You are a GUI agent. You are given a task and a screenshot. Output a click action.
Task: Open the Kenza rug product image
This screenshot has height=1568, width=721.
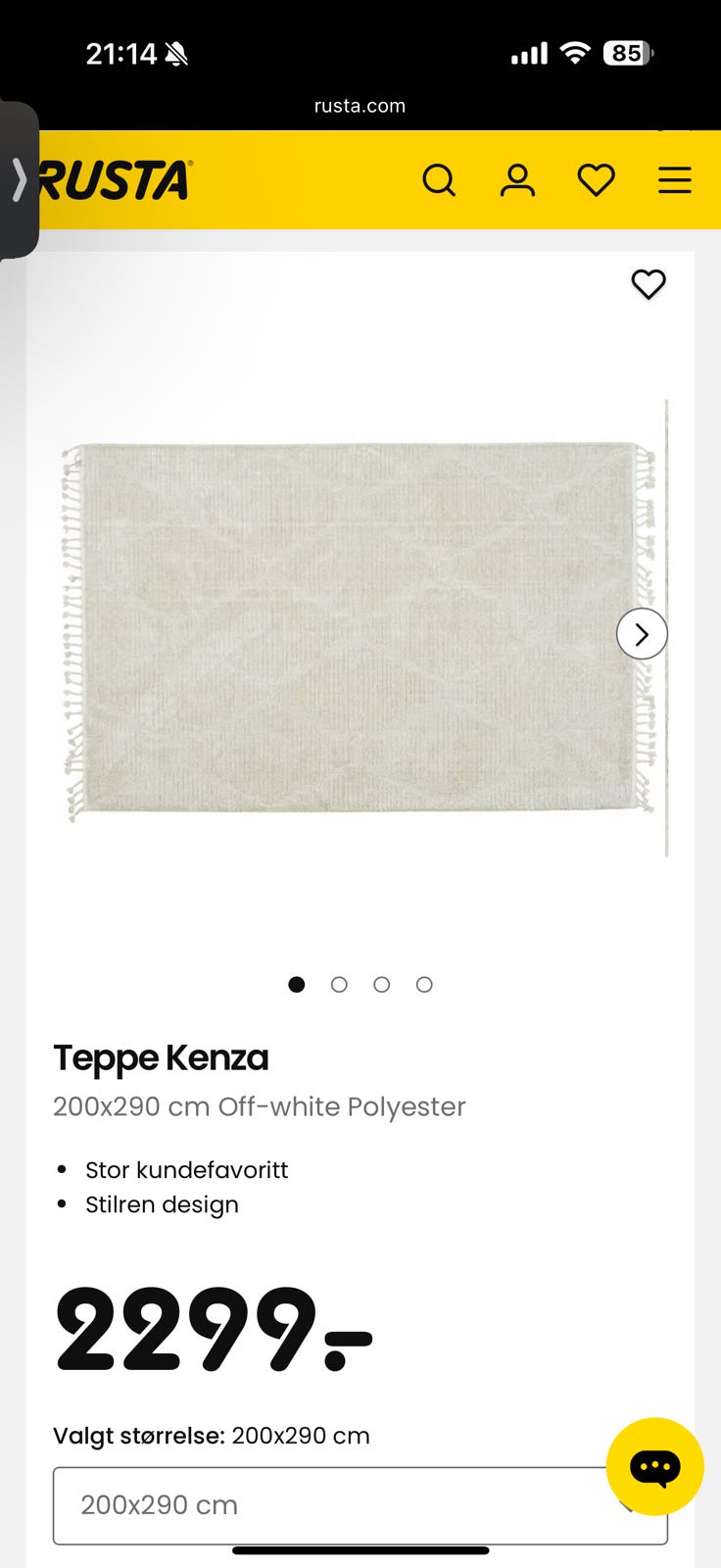tap(358, 630)
